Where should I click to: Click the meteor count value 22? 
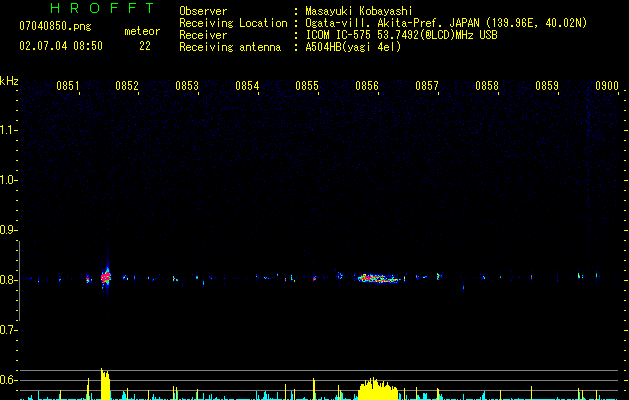(145, 46)
